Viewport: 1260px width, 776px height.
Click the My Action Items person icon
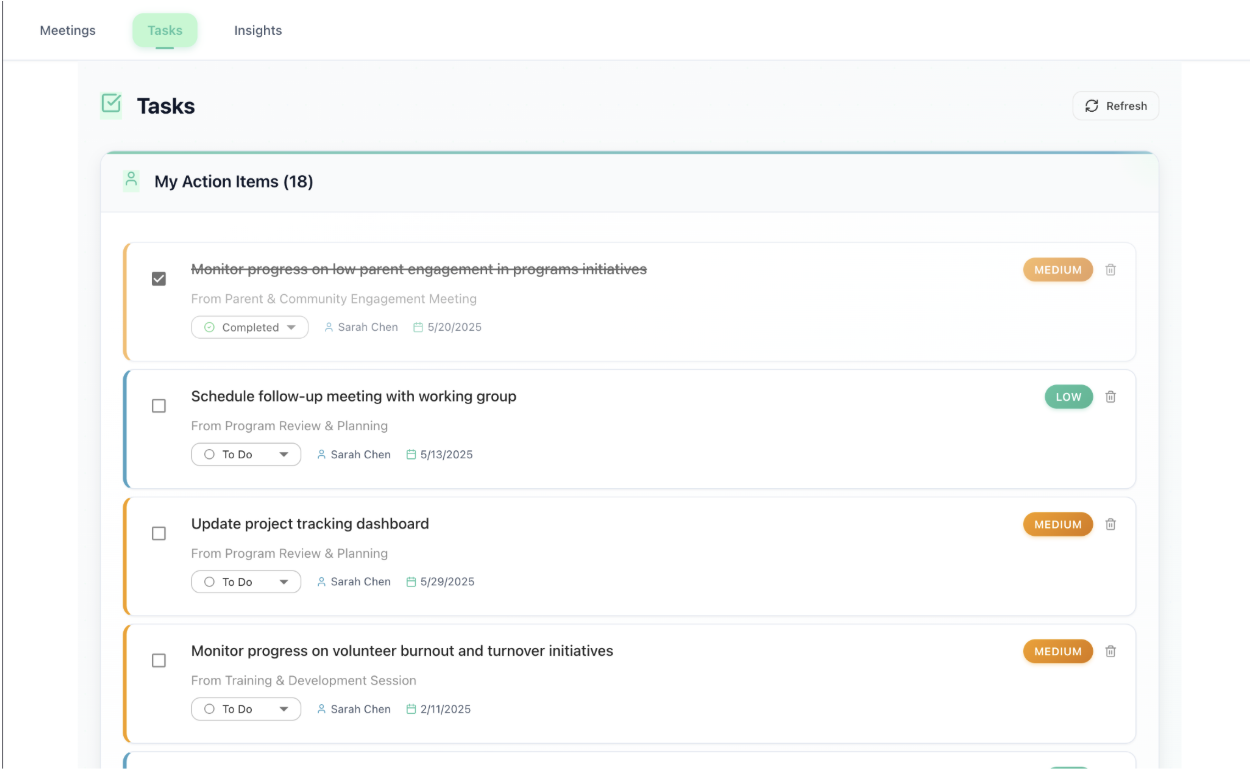131,180
